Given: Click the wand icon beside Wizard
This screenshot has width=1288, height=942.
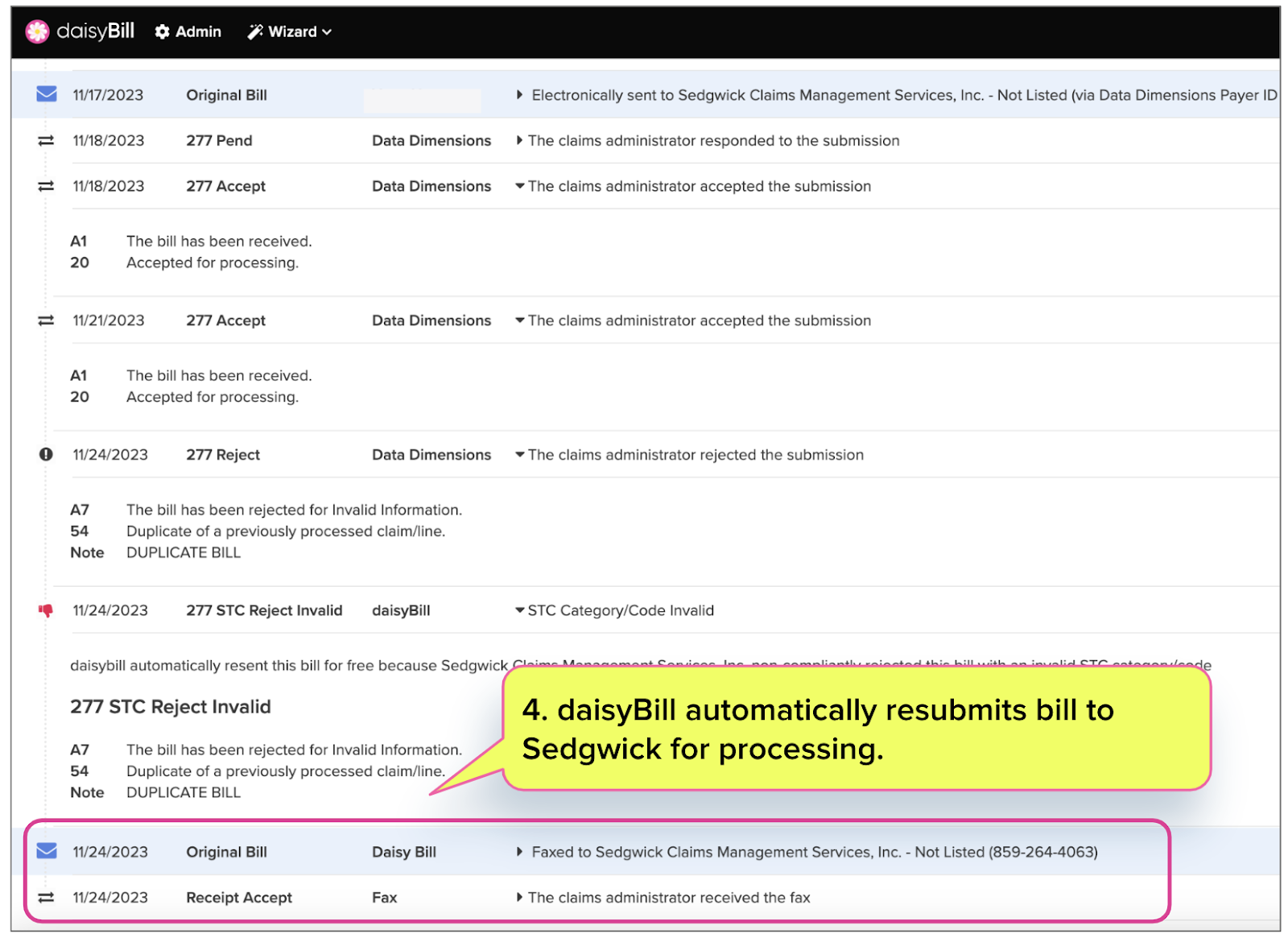Looking at the screenshot, I should point(255,31).
